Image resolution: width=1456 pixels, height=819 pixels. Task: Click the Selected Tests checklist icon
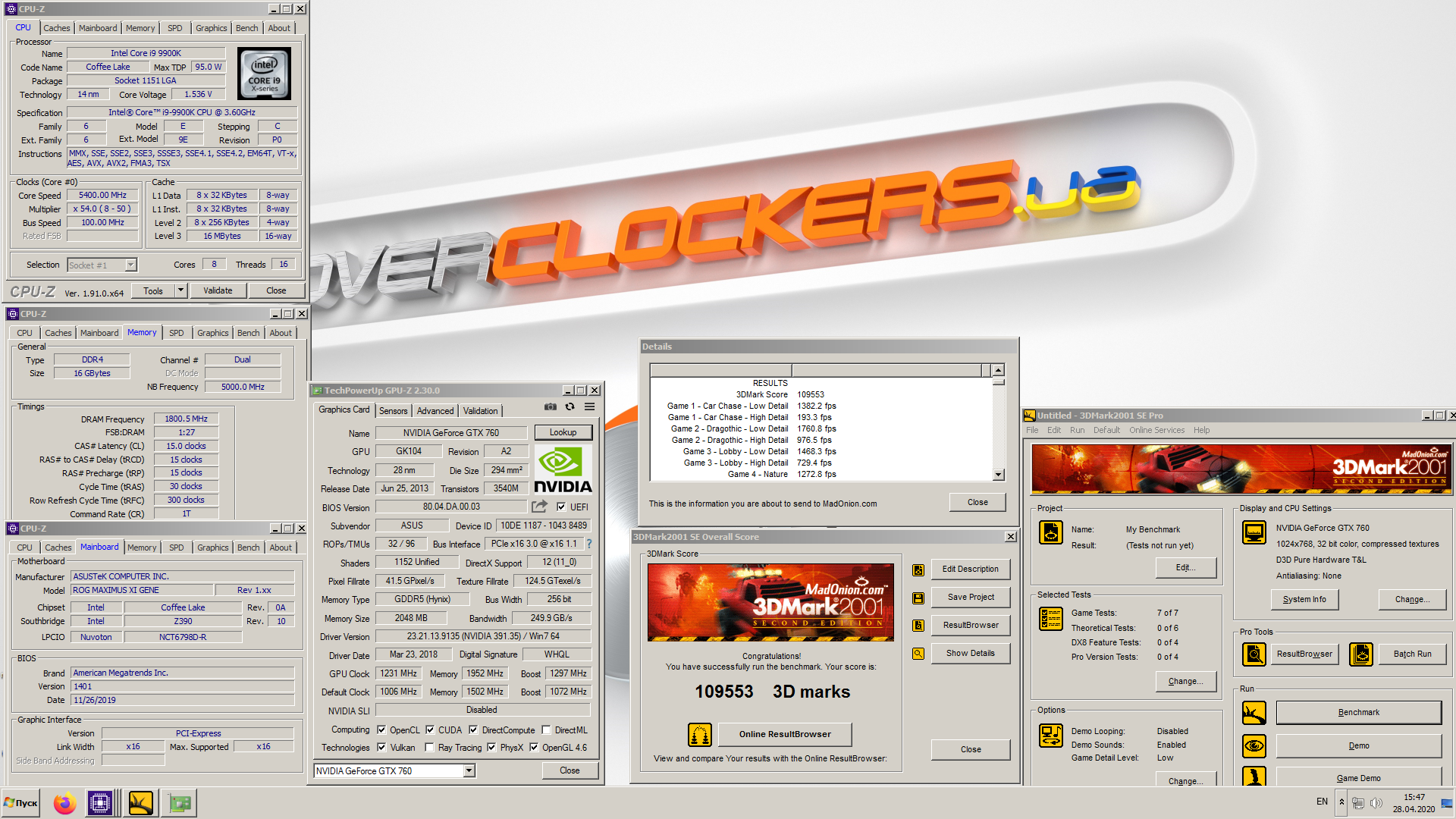pyautogui.click(x=1051, y=619)
